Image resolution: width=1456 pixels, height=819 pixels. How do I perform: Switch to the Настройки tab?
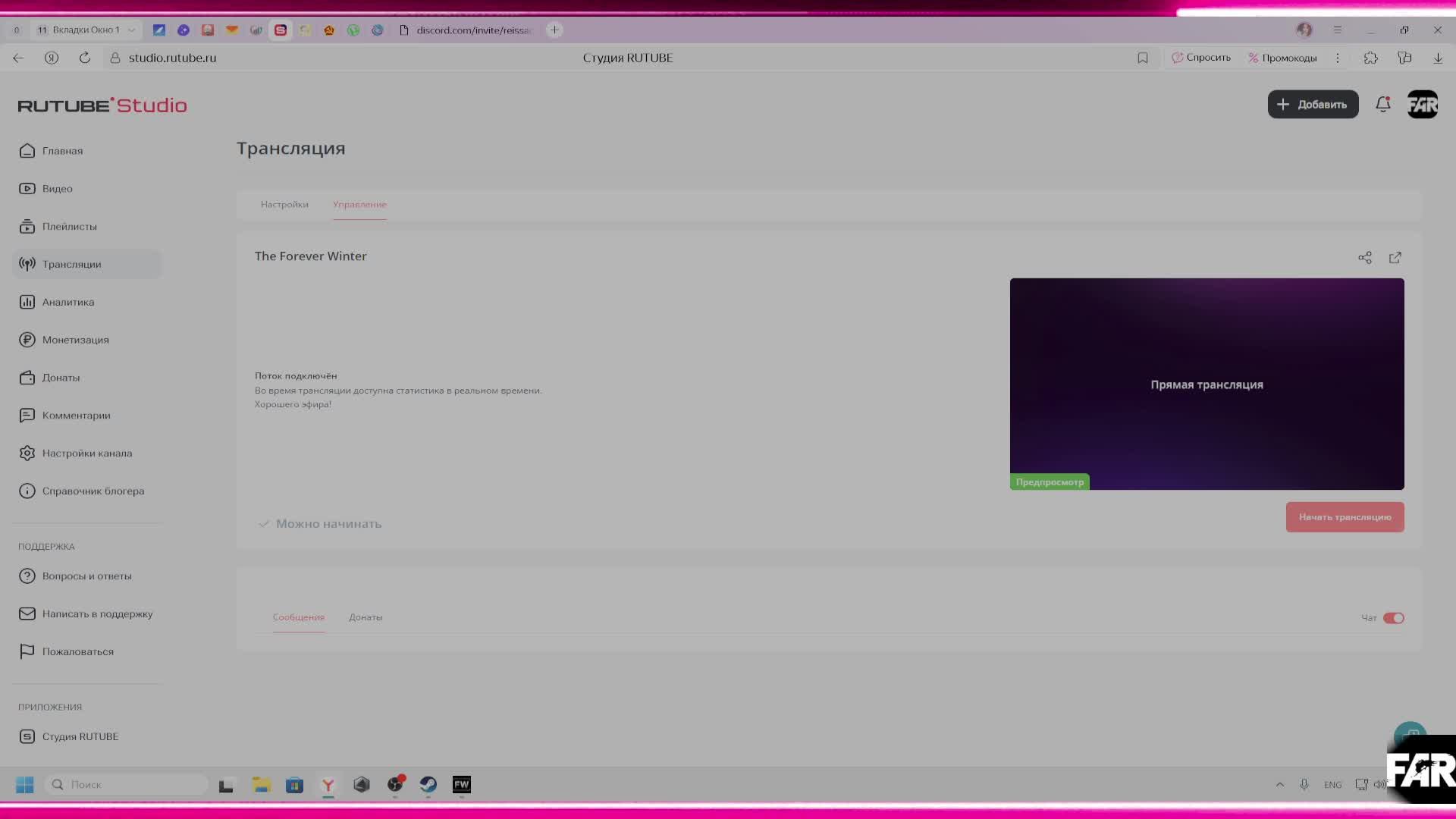click(284, 205)
